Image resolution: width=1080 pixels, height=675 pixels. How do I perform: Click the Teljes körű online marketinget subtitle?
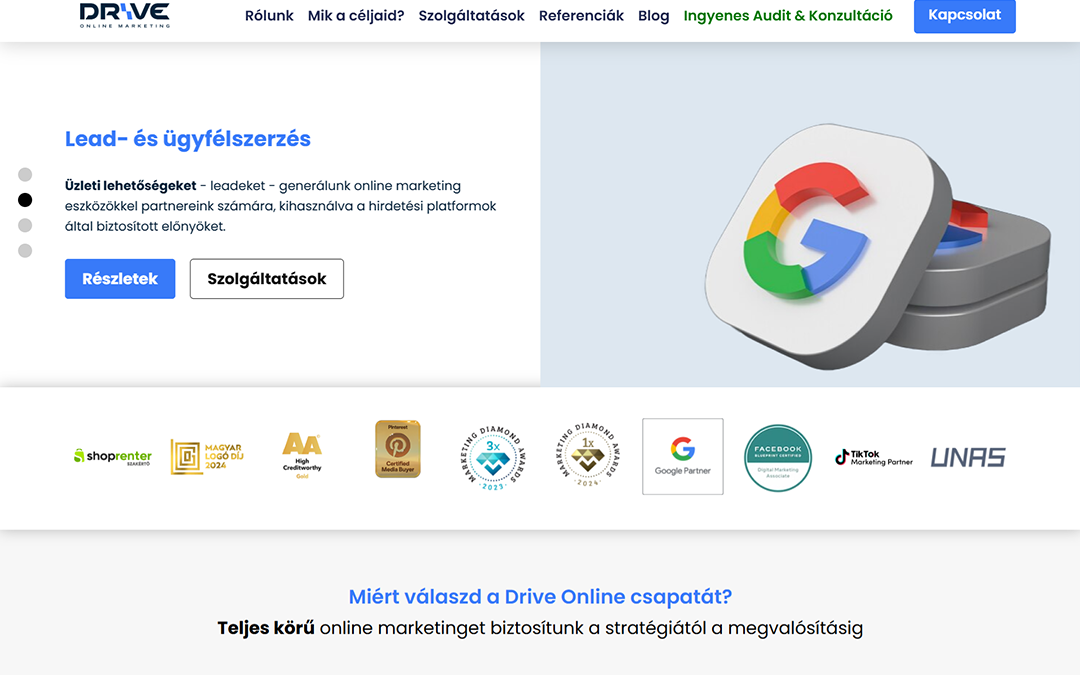pos(540,628)
